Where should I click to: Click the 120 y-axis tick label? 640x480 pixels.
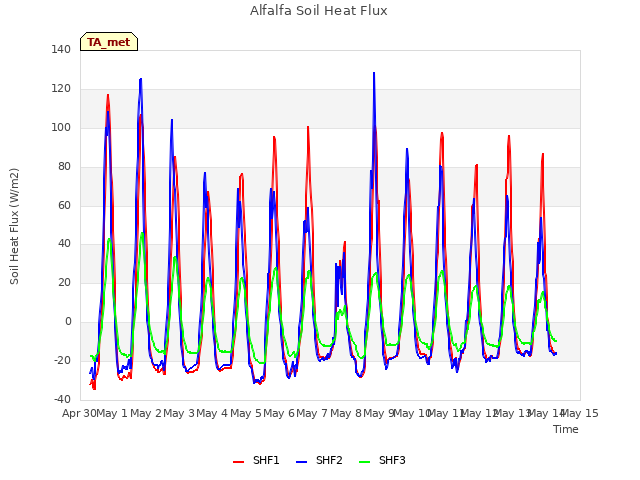tap(61, 89)
